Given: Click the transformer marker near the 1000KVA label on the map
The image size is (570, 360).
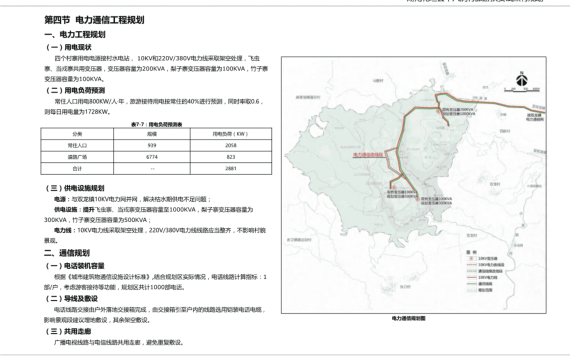Looking at the screenshot, I should pos(439,112).
